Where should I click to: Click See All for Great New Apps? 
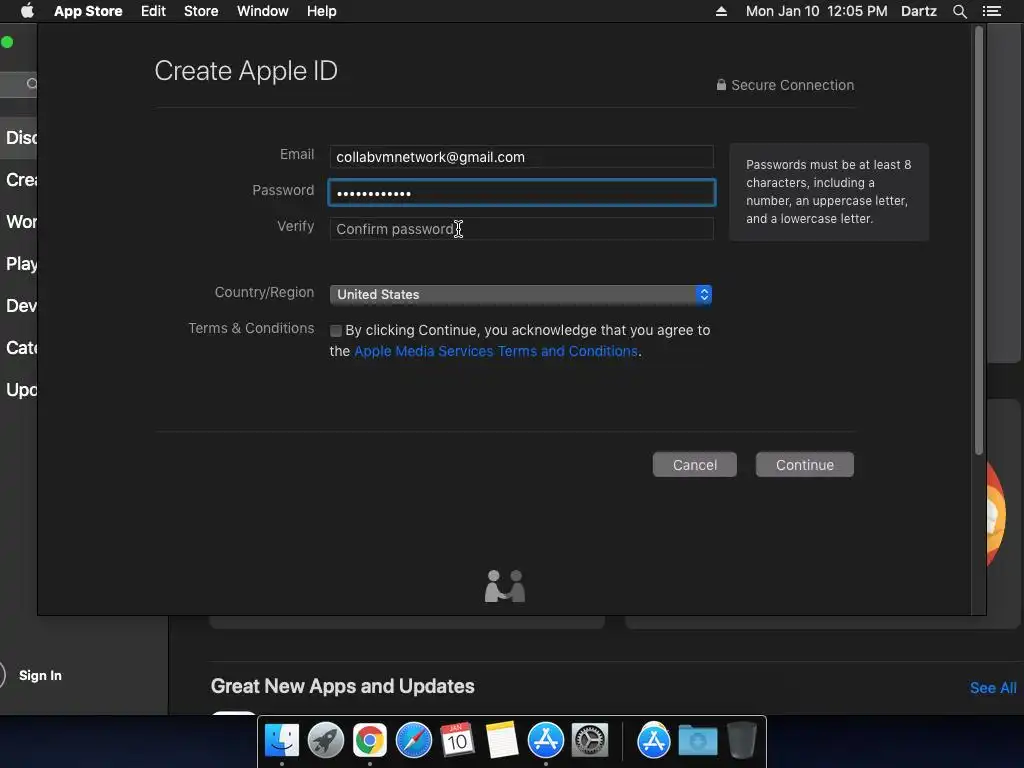(x=993, y=688)
